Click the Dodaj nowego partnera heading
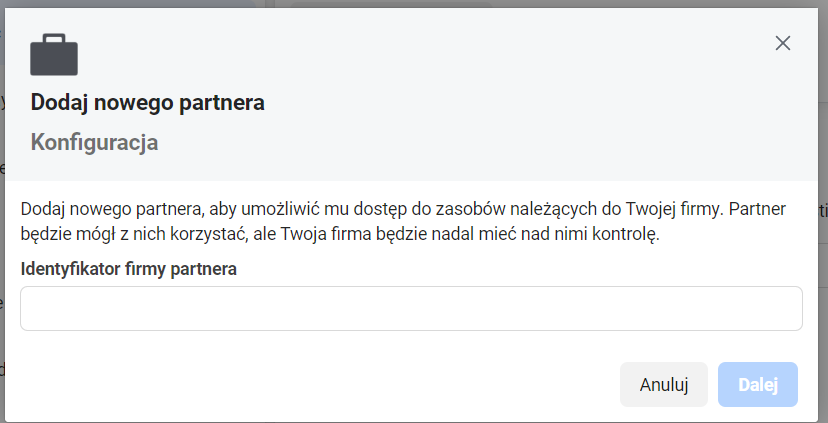Image resolution: width=828 pixels, height=423 pixels. [147, 102]
